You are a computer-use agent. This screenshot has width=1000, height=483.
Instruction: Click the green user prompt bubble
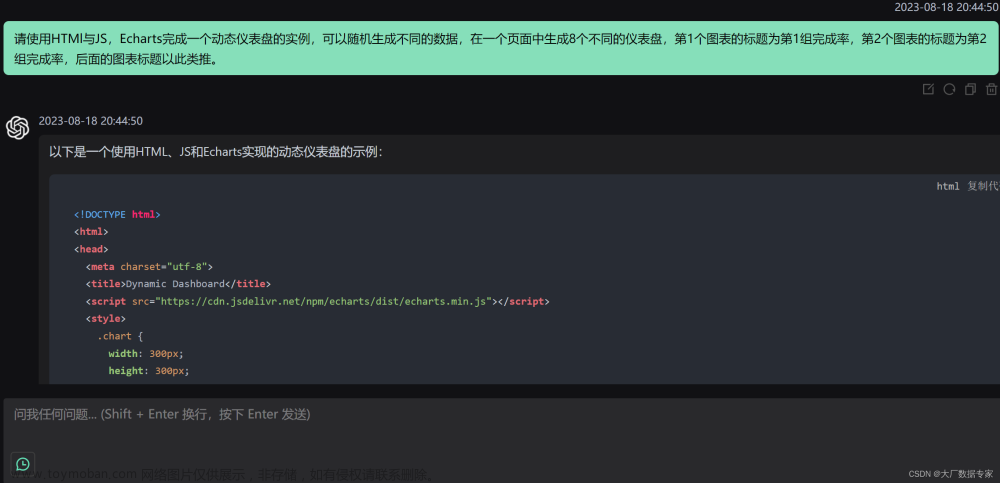pyautogui.click(x=501, y=48)
